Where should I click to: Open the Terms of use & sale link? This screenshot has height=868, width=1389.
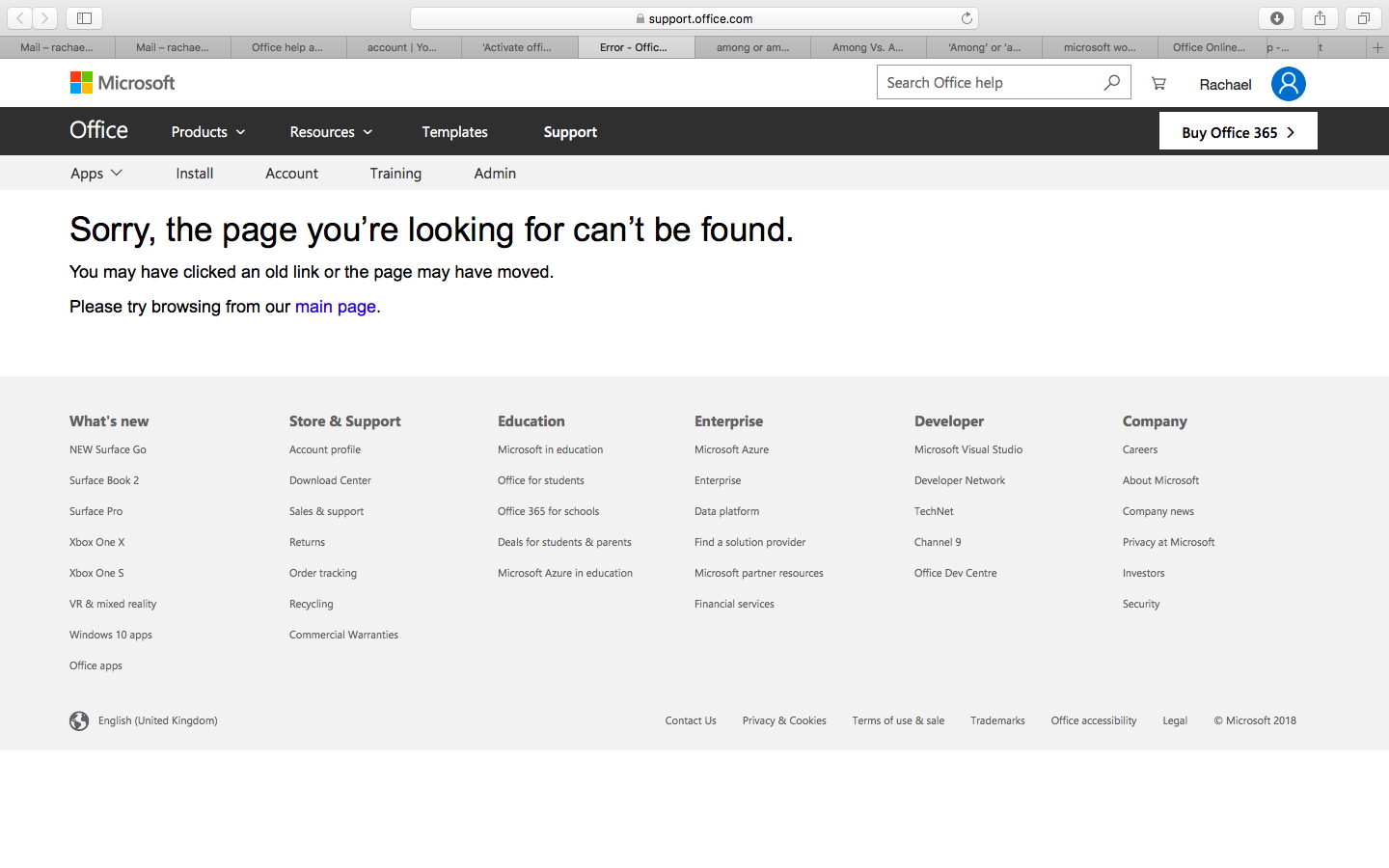[898, 720]
